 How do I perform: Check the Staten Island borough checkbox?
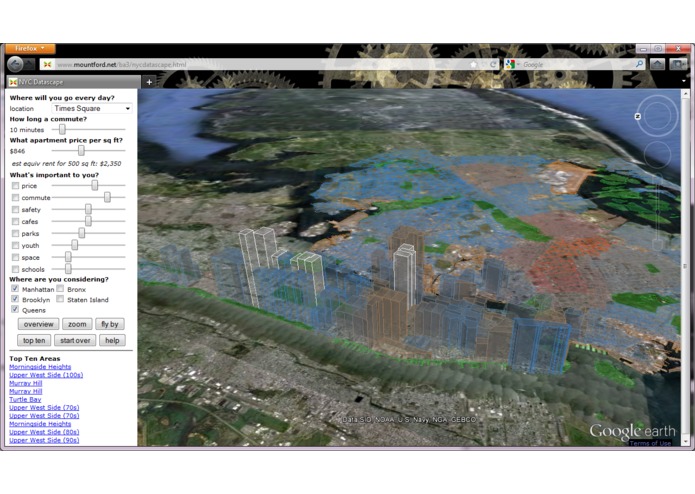point(60,300)
